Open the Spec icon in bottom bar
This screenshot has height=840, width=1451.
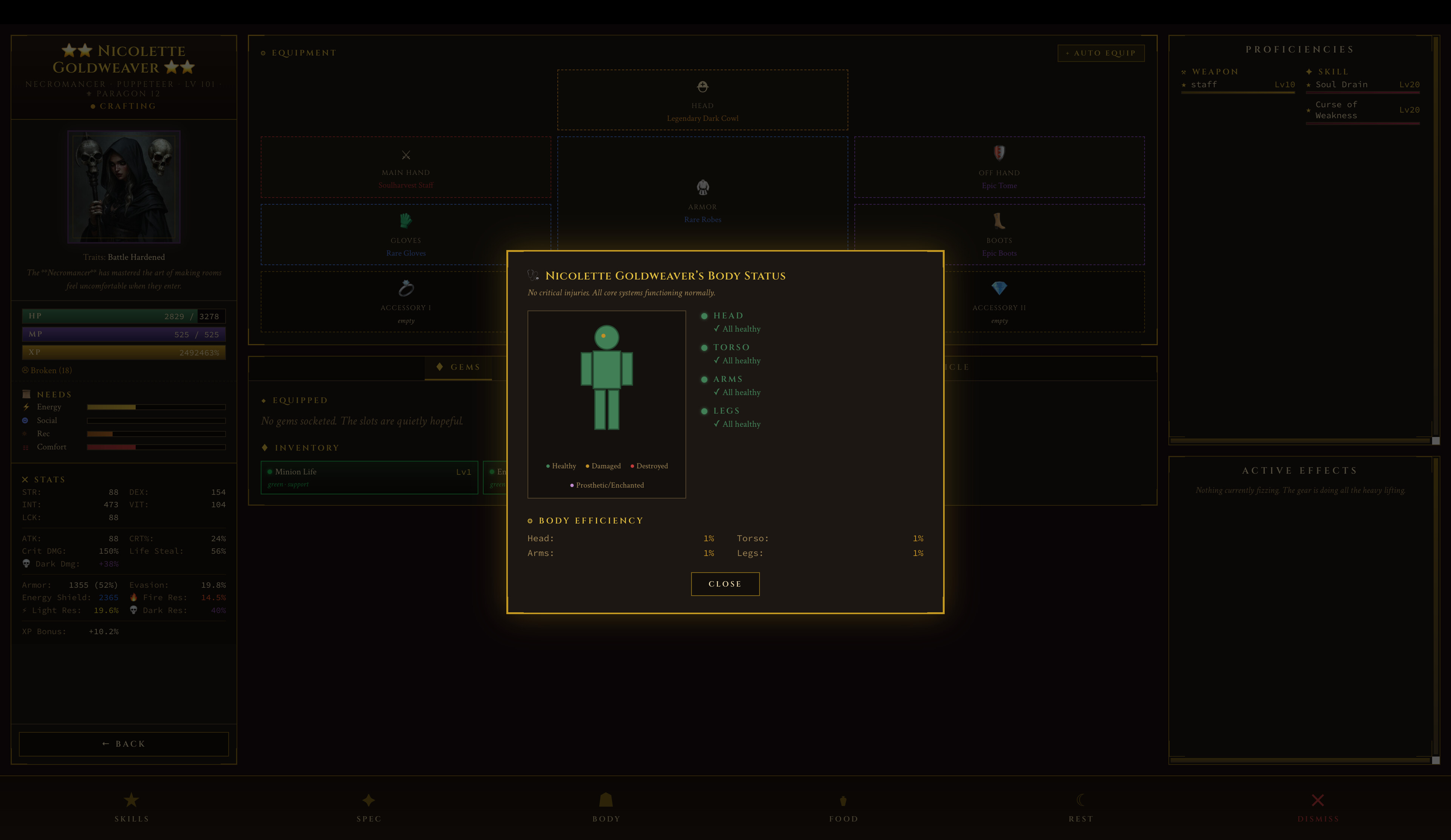click(368, 800)
